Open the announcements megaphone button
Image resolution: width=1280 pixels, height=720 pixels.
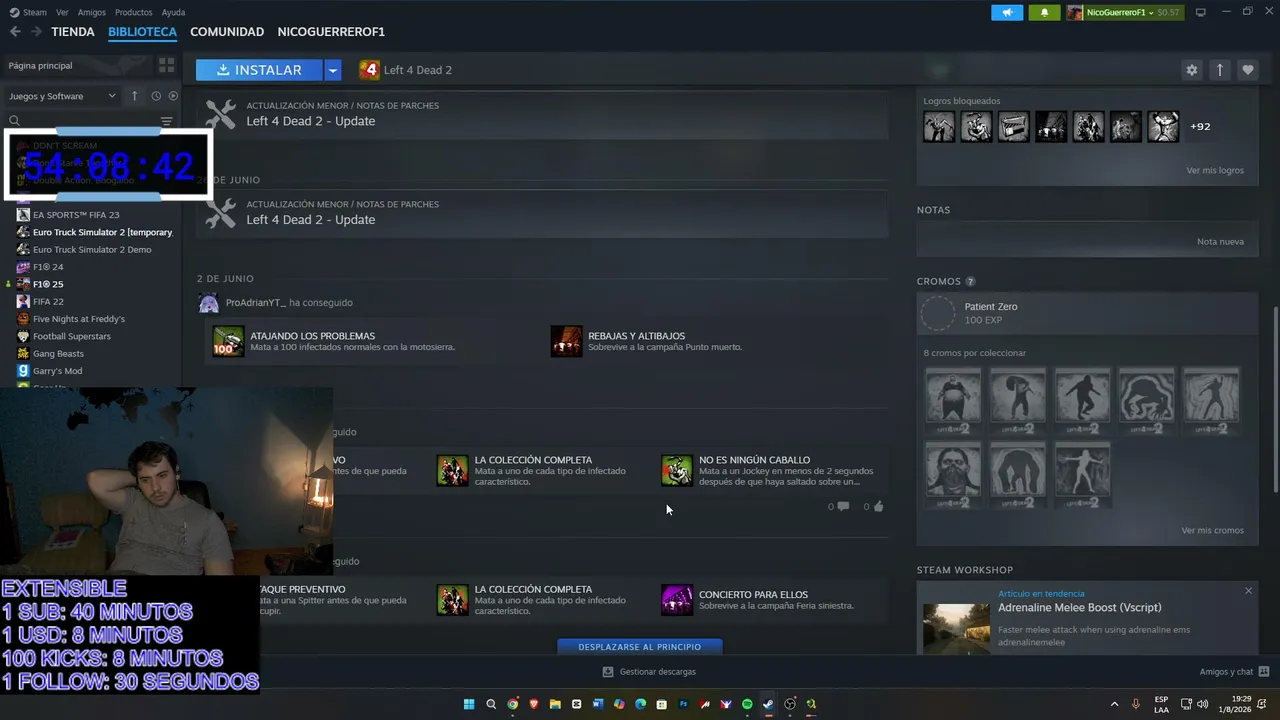(1007, 12)
